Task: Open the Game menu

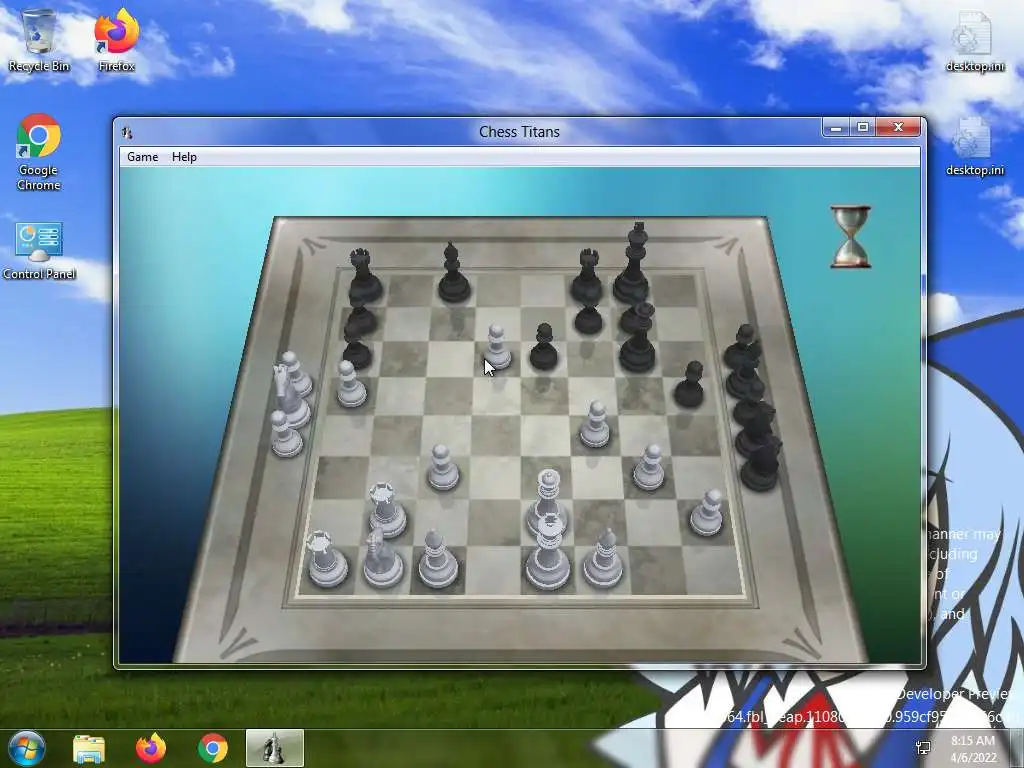Action: 142,157
